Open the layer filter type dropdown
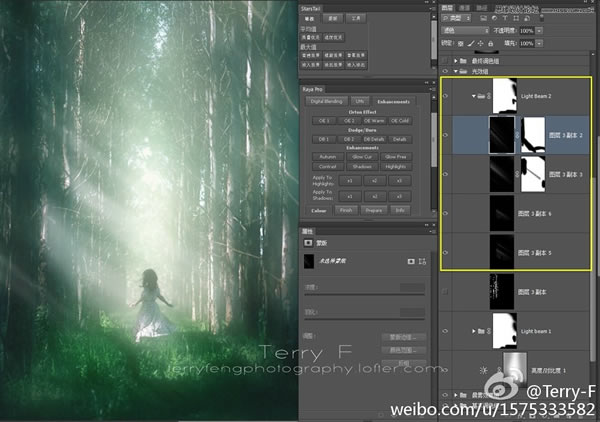The image size is (600, 422). (457, 18)
